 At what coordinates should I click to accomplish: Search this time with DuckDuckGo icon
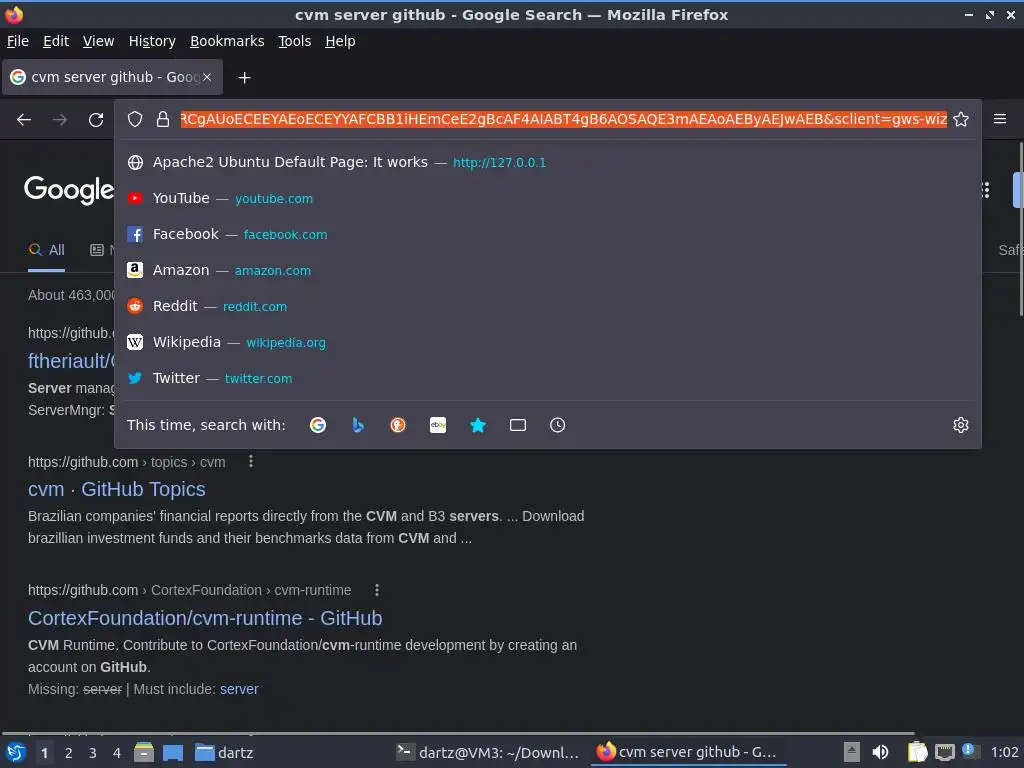(398, 425)
